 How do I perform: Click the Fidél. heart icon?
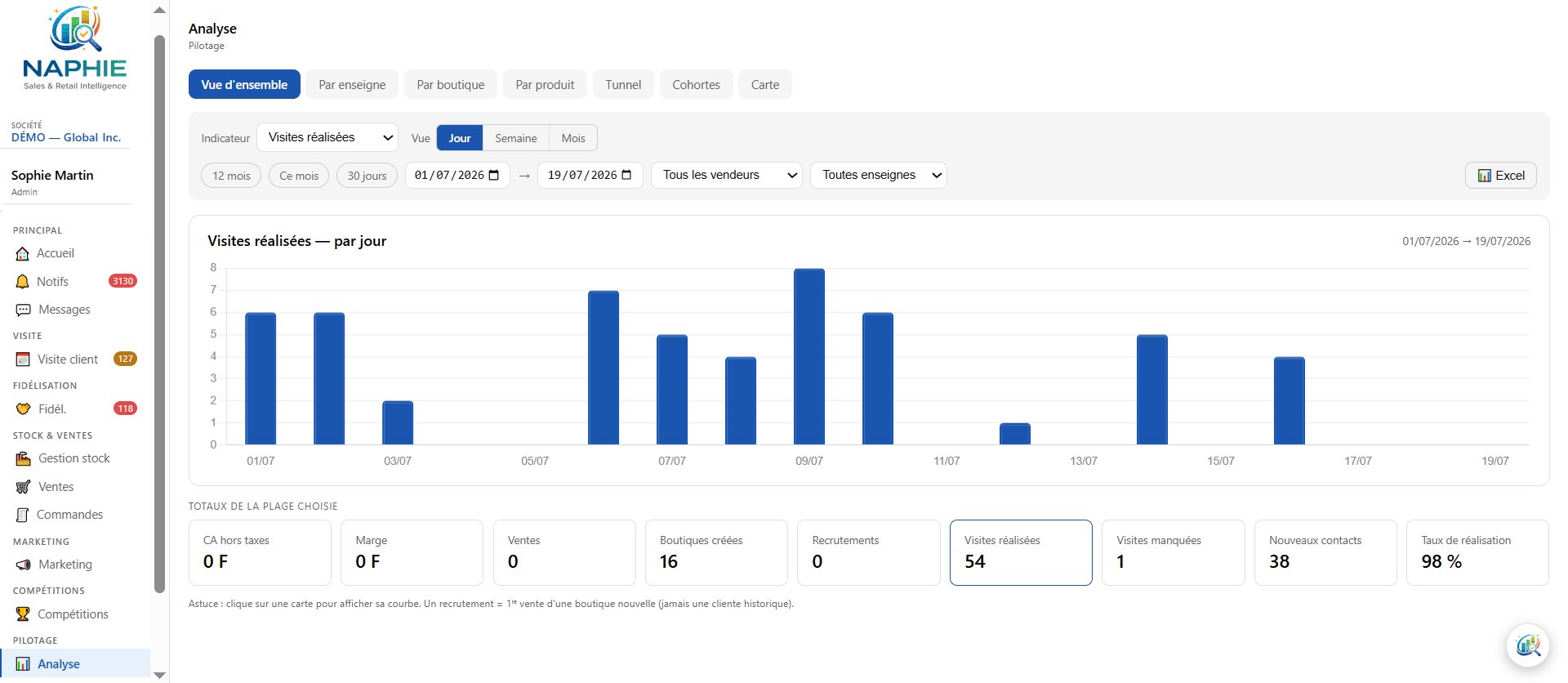pyautogui.click(x=24, y=409)
